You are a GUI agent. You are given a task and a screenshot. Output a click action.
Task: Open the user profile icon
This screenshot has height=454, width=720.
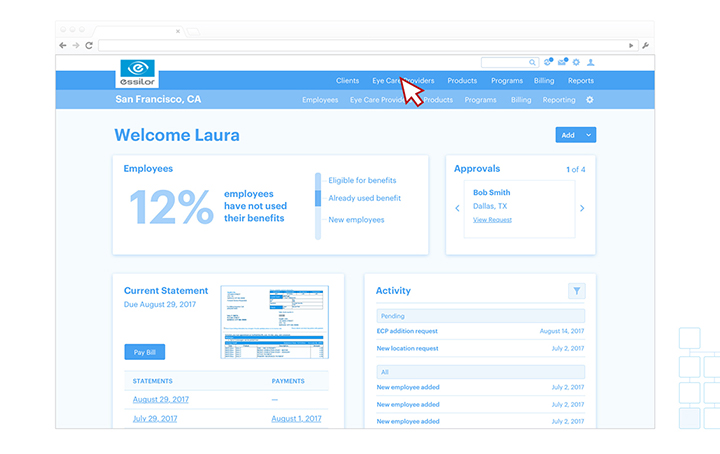(x=590, y=62)
